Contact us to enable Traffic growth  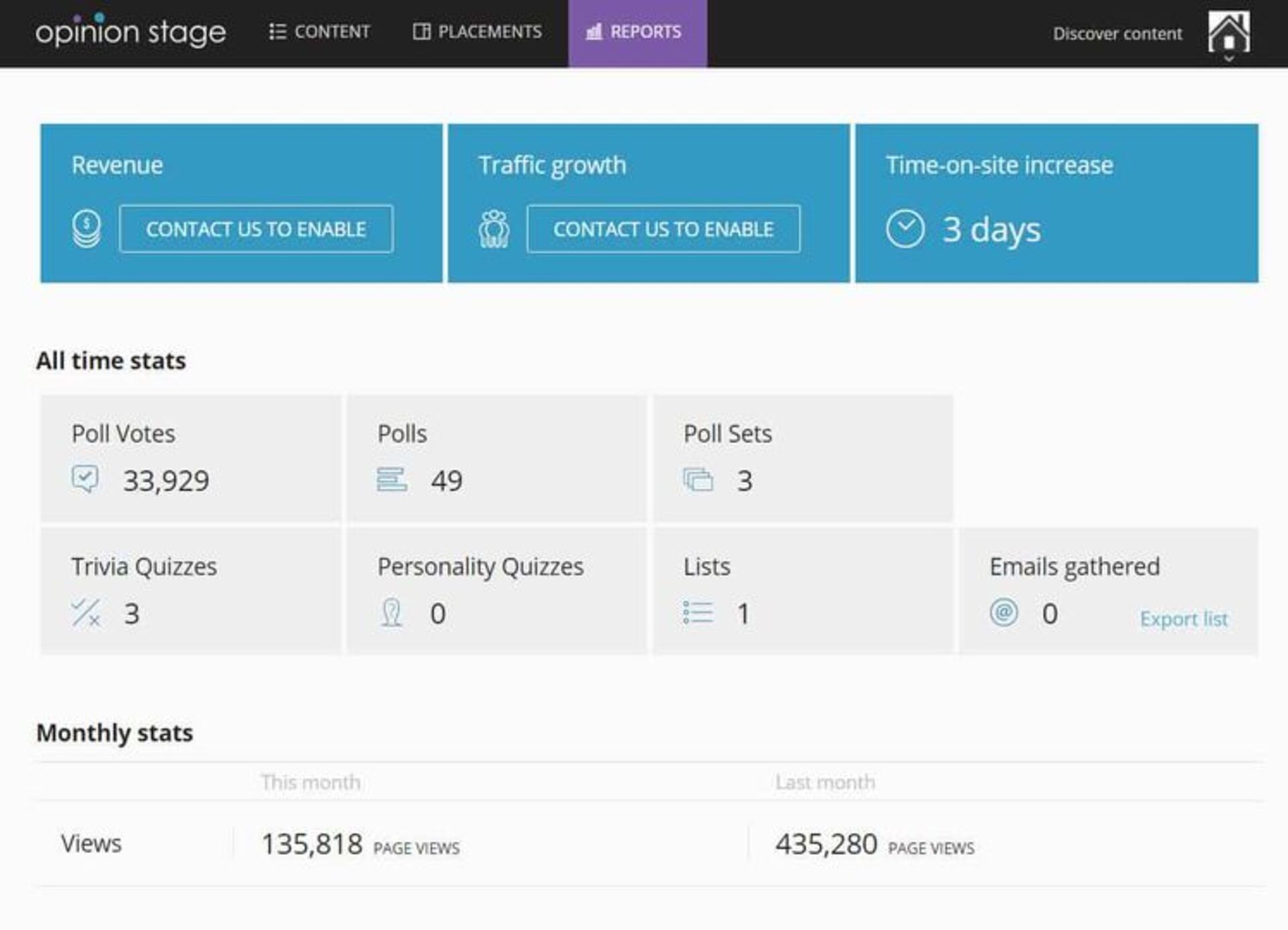click(663, 229)
